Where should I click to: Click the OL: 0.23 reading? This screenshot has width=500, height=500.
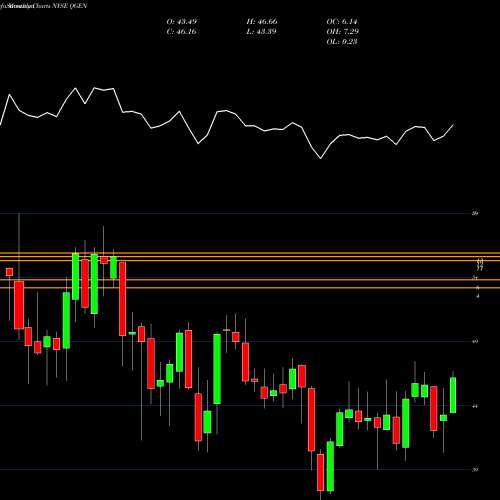(342, 42)
